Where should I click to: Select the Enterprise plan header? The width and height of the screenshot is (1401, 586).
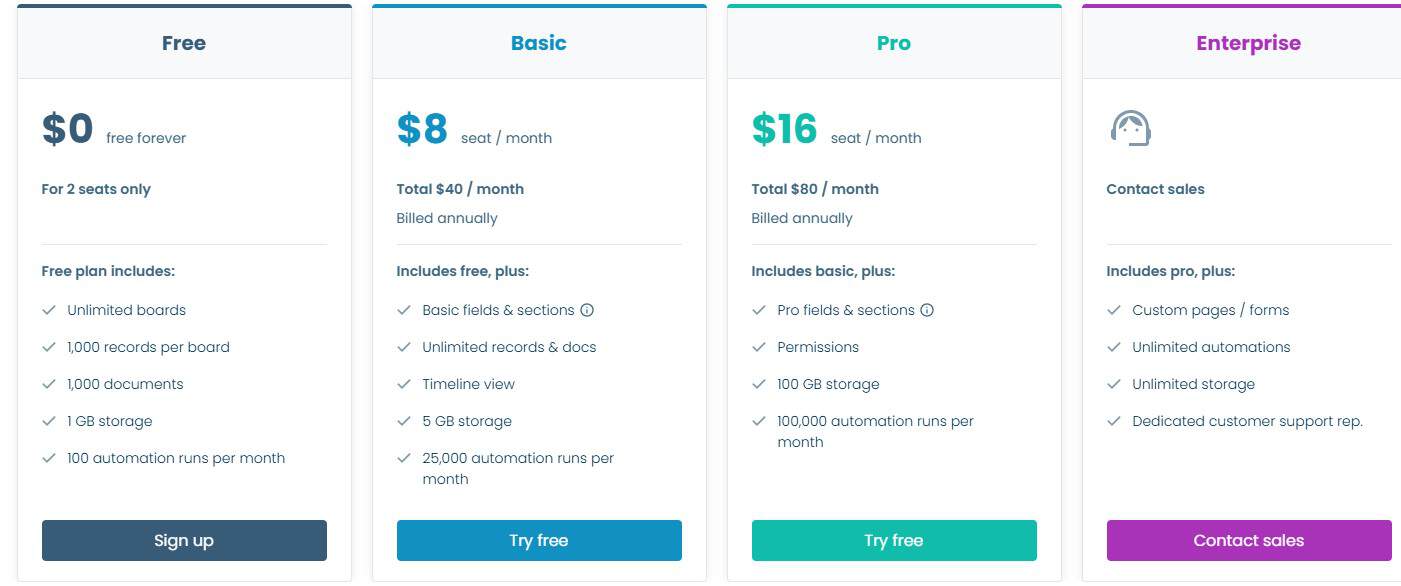coord(1248,43)
